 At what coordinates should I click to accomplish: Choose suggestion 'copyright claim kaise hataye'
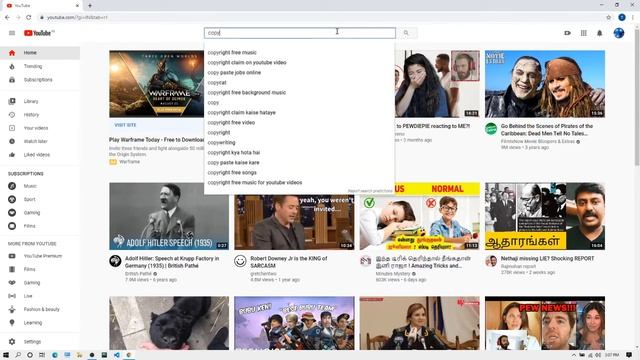299,113
